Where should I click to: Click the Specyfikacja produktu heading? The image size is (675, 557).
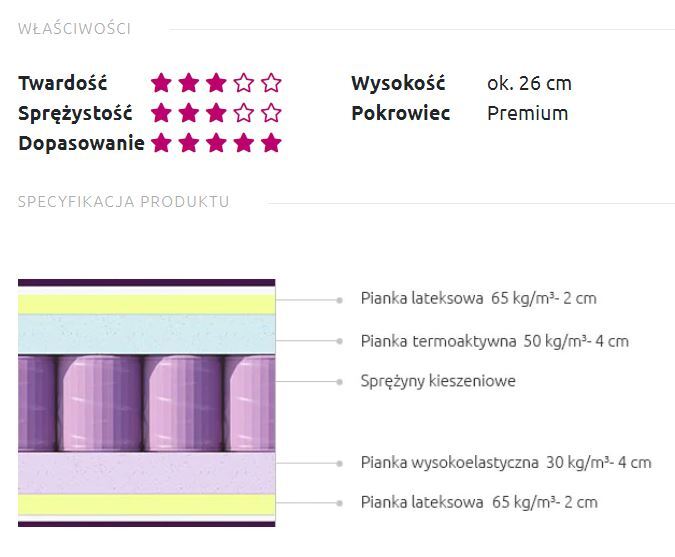click(124, 202)
